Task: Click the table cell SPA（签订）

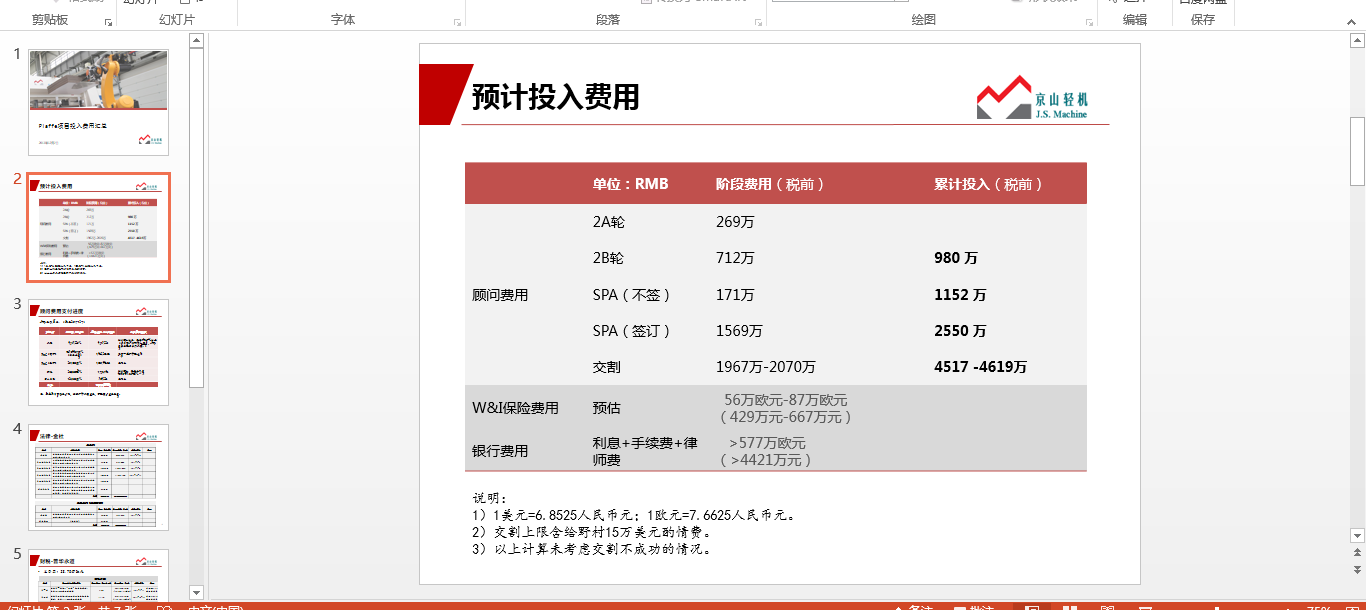Action: tap(635, 331)
